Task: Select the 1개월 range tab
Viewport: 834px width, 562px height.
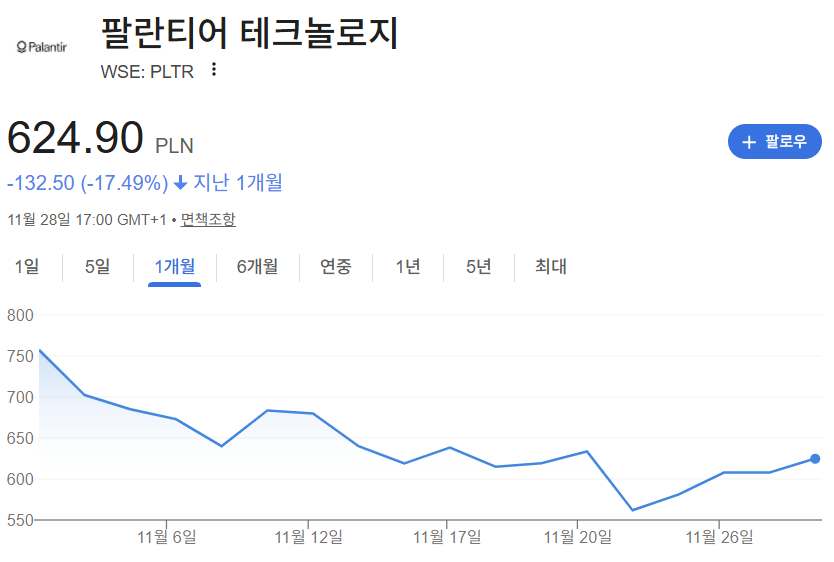Action: click(174, 266)
